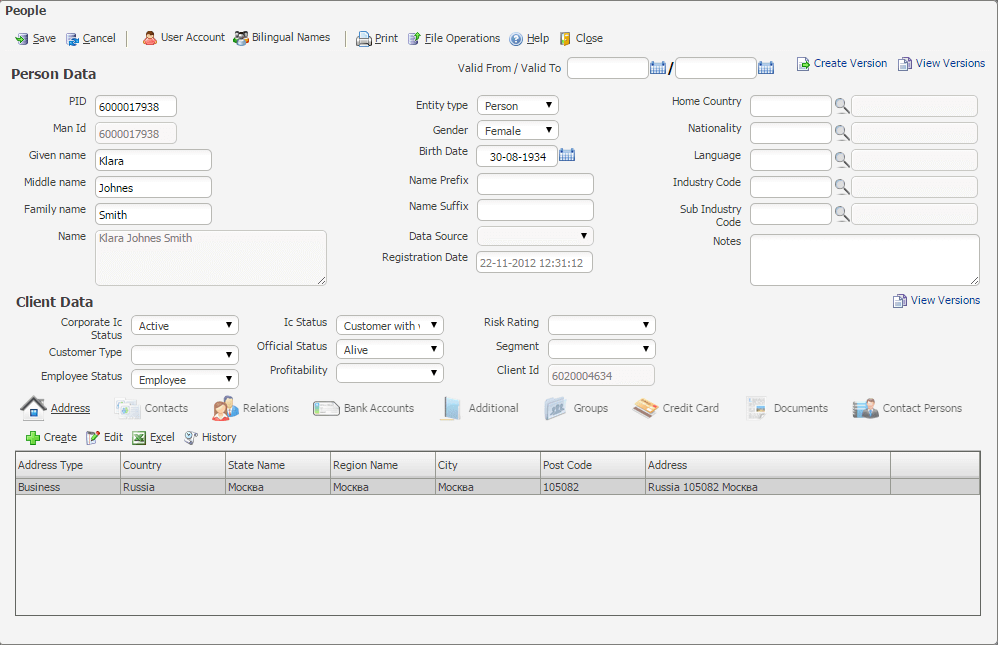Click the Save toolbar icon
The width and height of the screenshot is (998, 645).
pos(21,39)
